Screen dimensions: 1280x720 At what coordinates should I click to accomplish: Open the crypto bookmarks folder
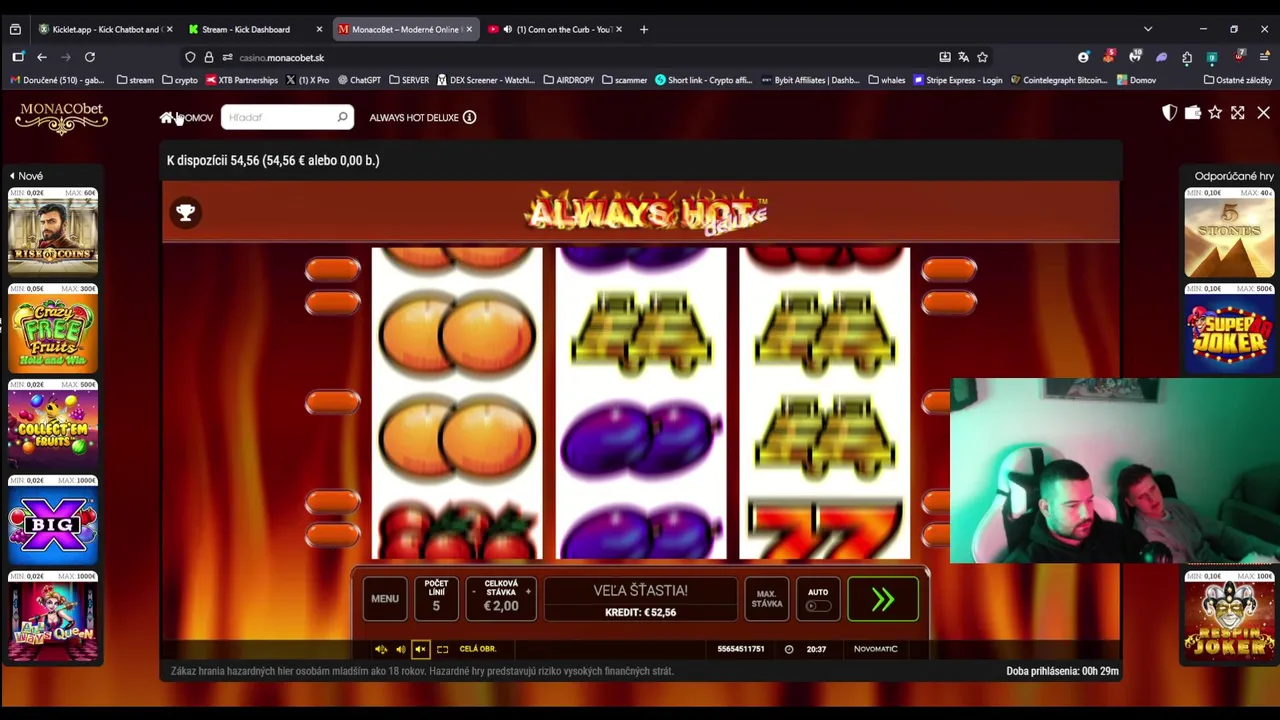click(180, 80)
